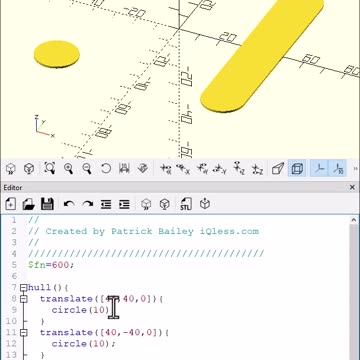The height and width of the screenshot is (360, 360).
Task: Click the Preview icon in the editor toolbar
Action: [x=146, y=204]
